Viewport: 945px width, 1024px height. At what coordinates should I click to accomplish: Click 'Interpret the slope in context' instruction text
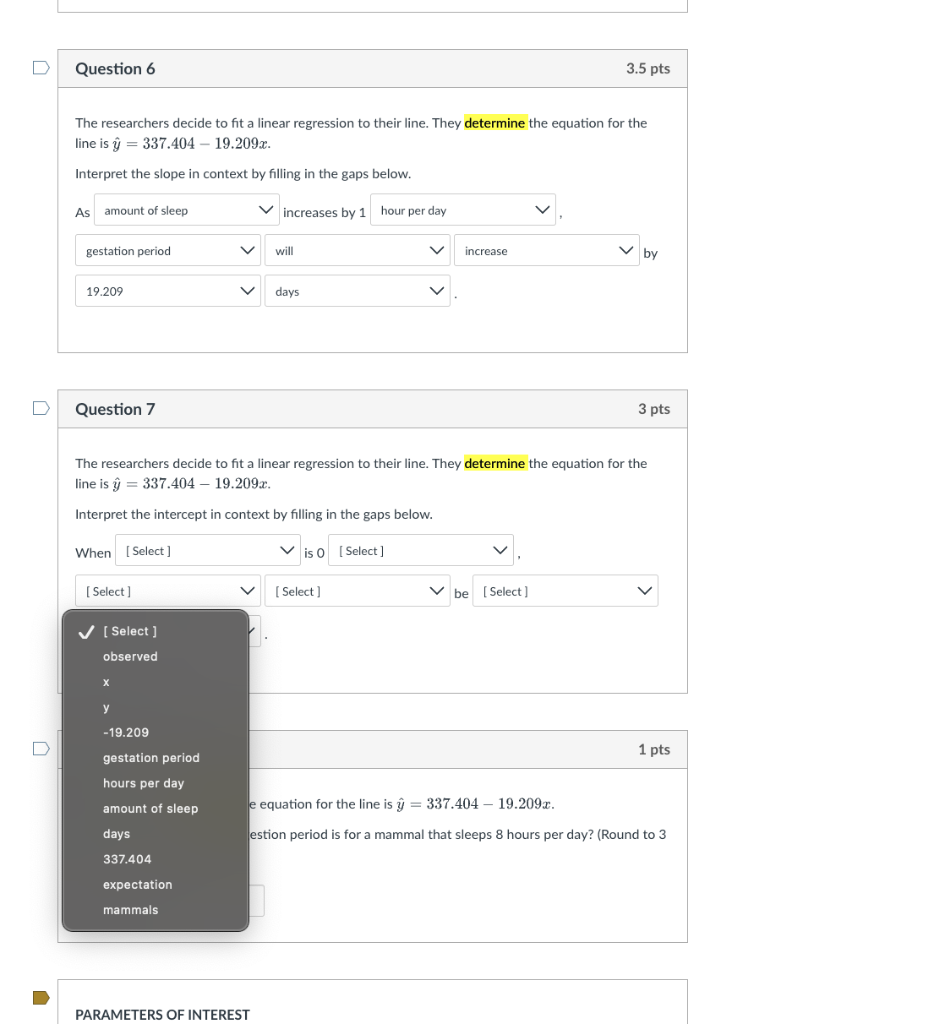[243, 174]
